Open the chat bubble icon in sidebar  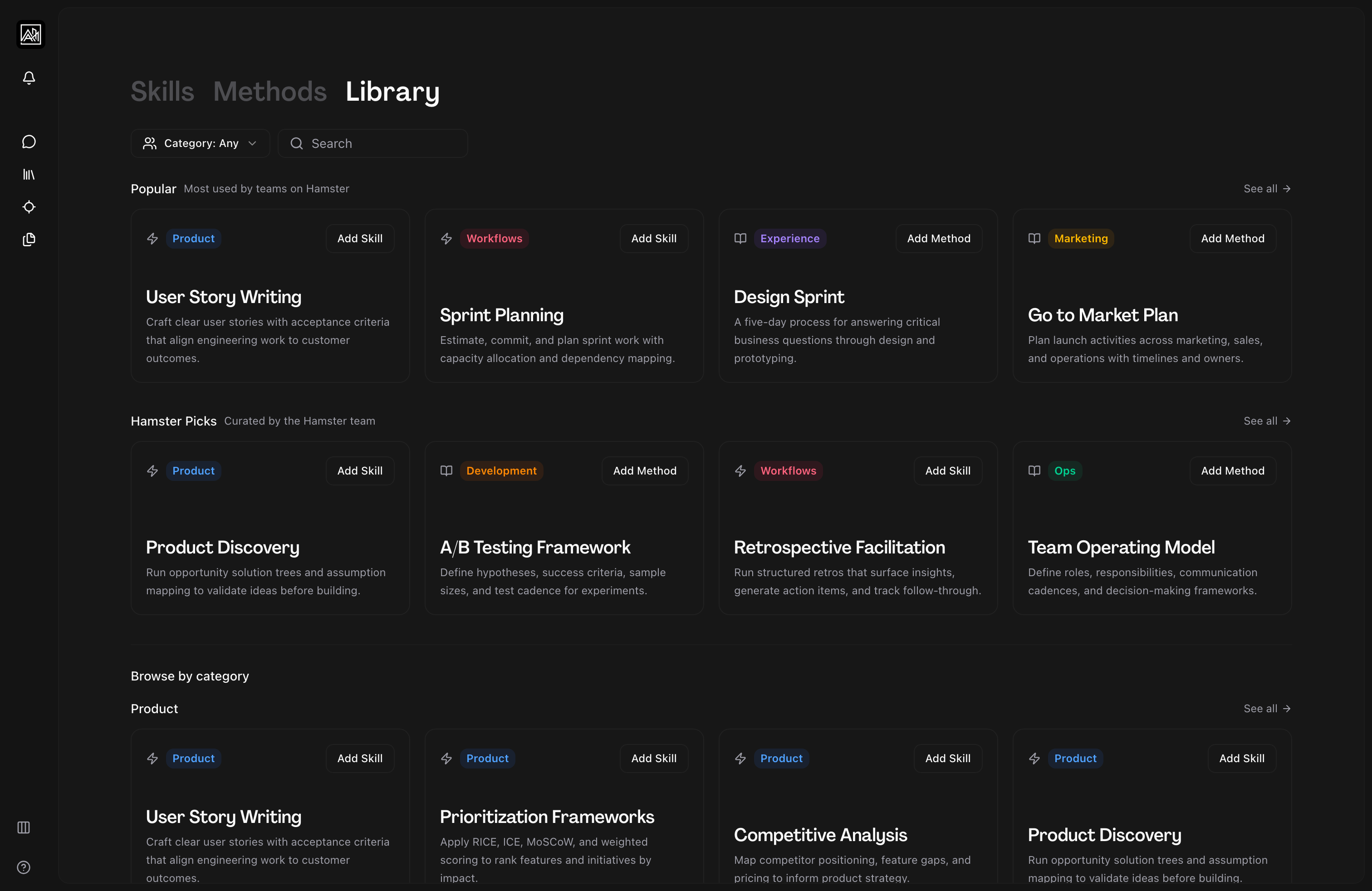[x=29, y=142]
